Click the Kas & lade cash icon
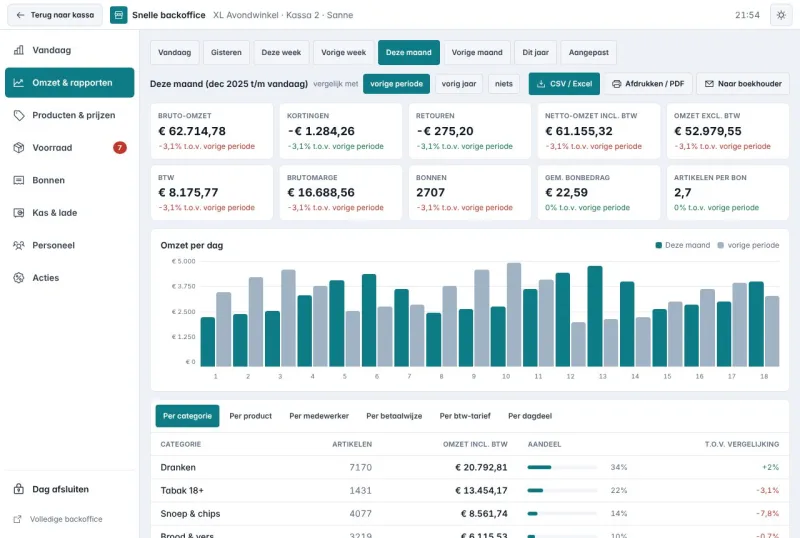The height and width of the screenshot is (538, 800). pos(18,213)
